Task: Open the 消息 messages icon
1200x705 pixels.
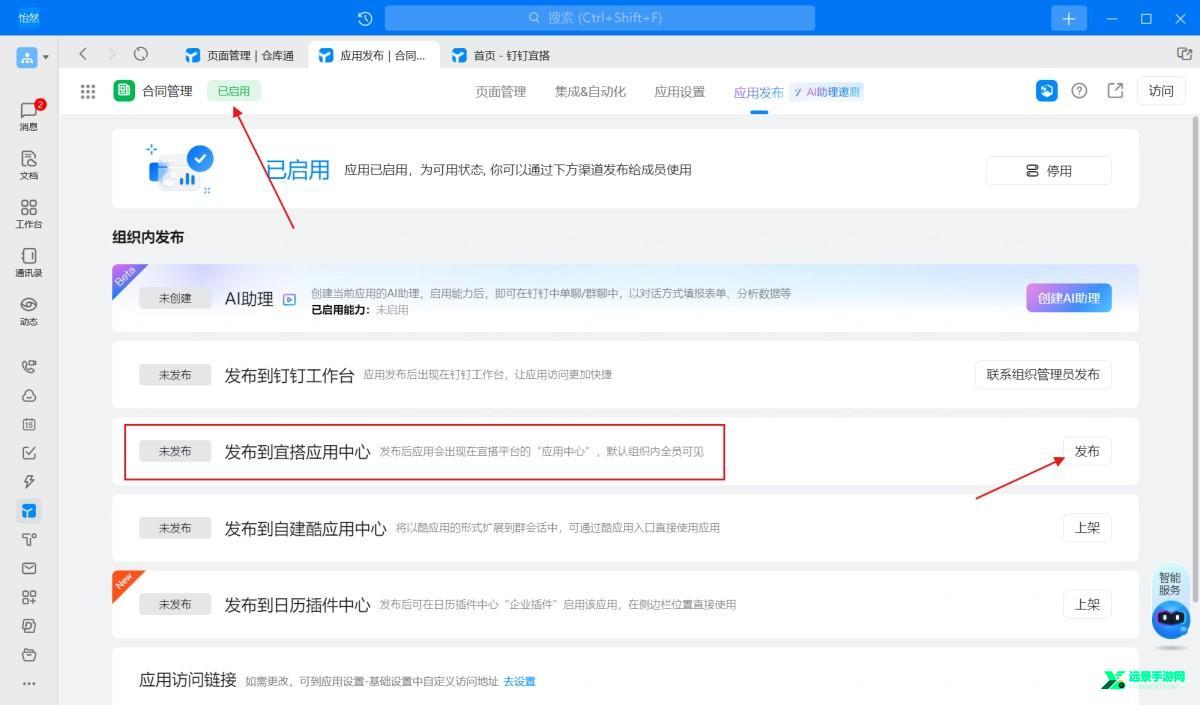Action: 29,115
